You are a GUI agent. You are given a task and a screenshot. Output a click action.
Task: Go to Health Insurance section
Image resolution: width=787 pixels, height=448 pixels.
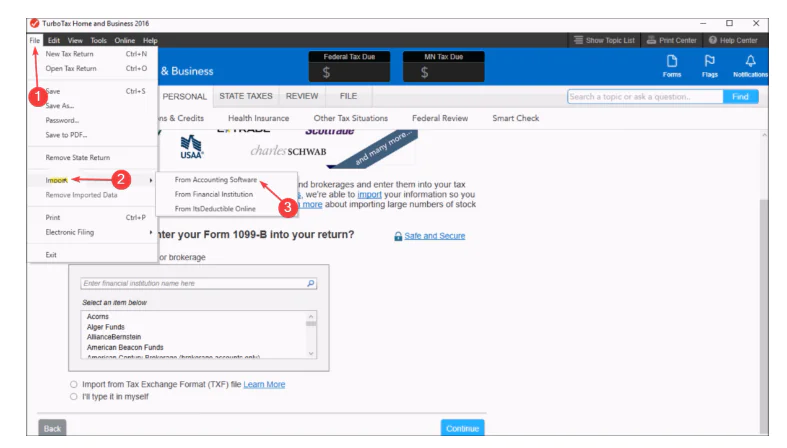[x=258, y=118]
